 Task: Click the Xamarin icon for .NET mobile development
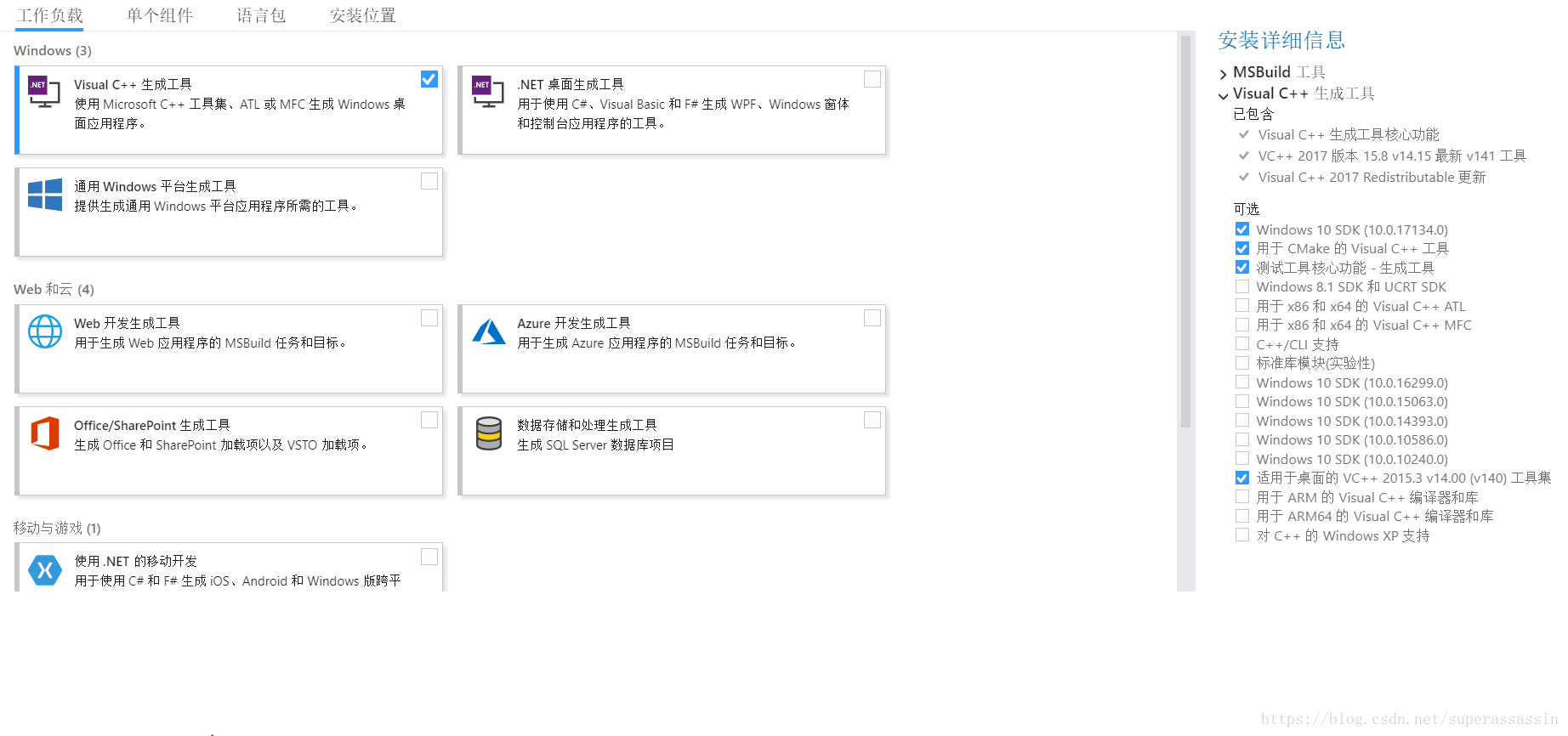coord(45,570)
